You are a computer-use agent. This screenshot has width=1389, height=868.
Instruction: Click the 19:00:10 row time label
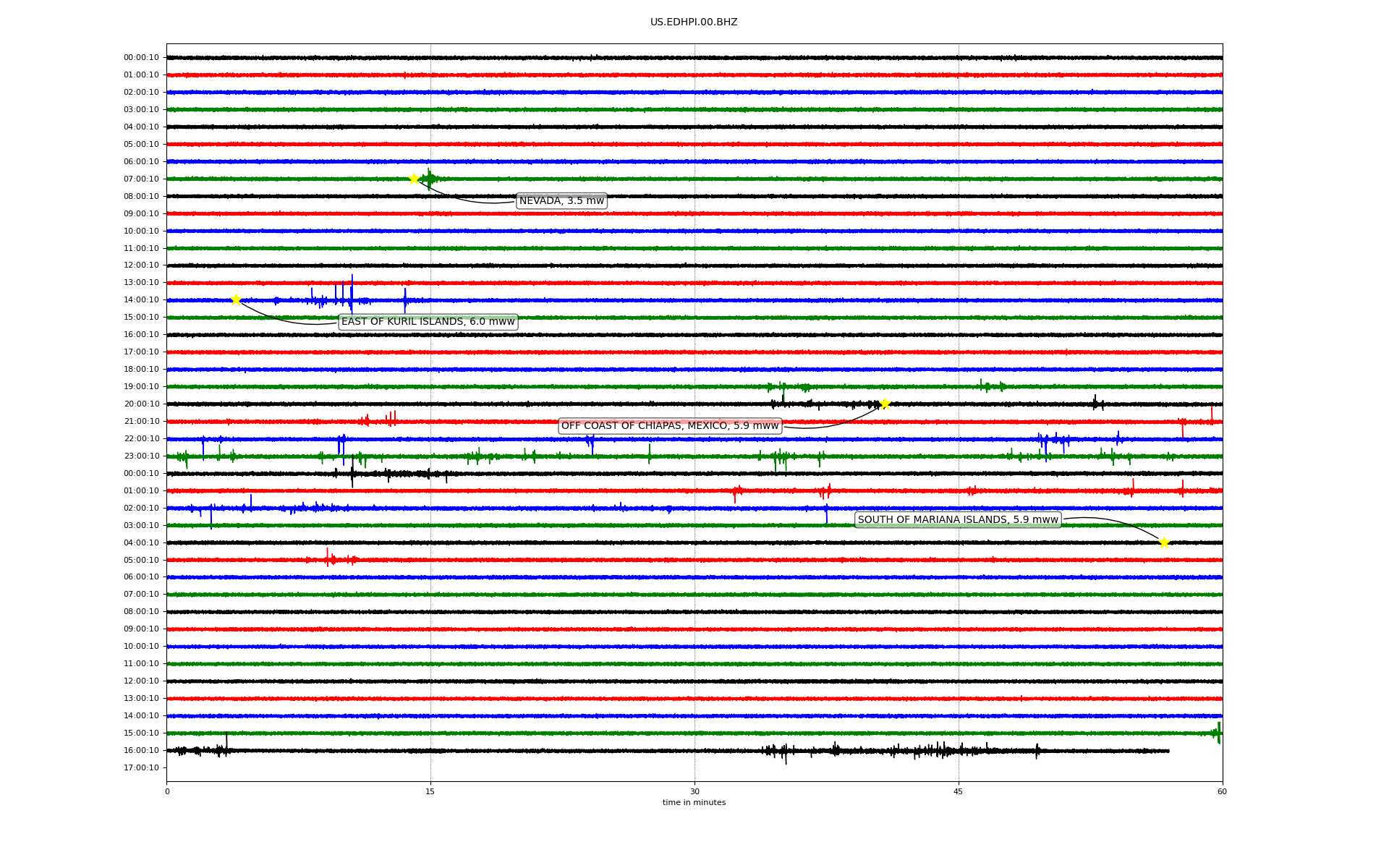point(141,387)
